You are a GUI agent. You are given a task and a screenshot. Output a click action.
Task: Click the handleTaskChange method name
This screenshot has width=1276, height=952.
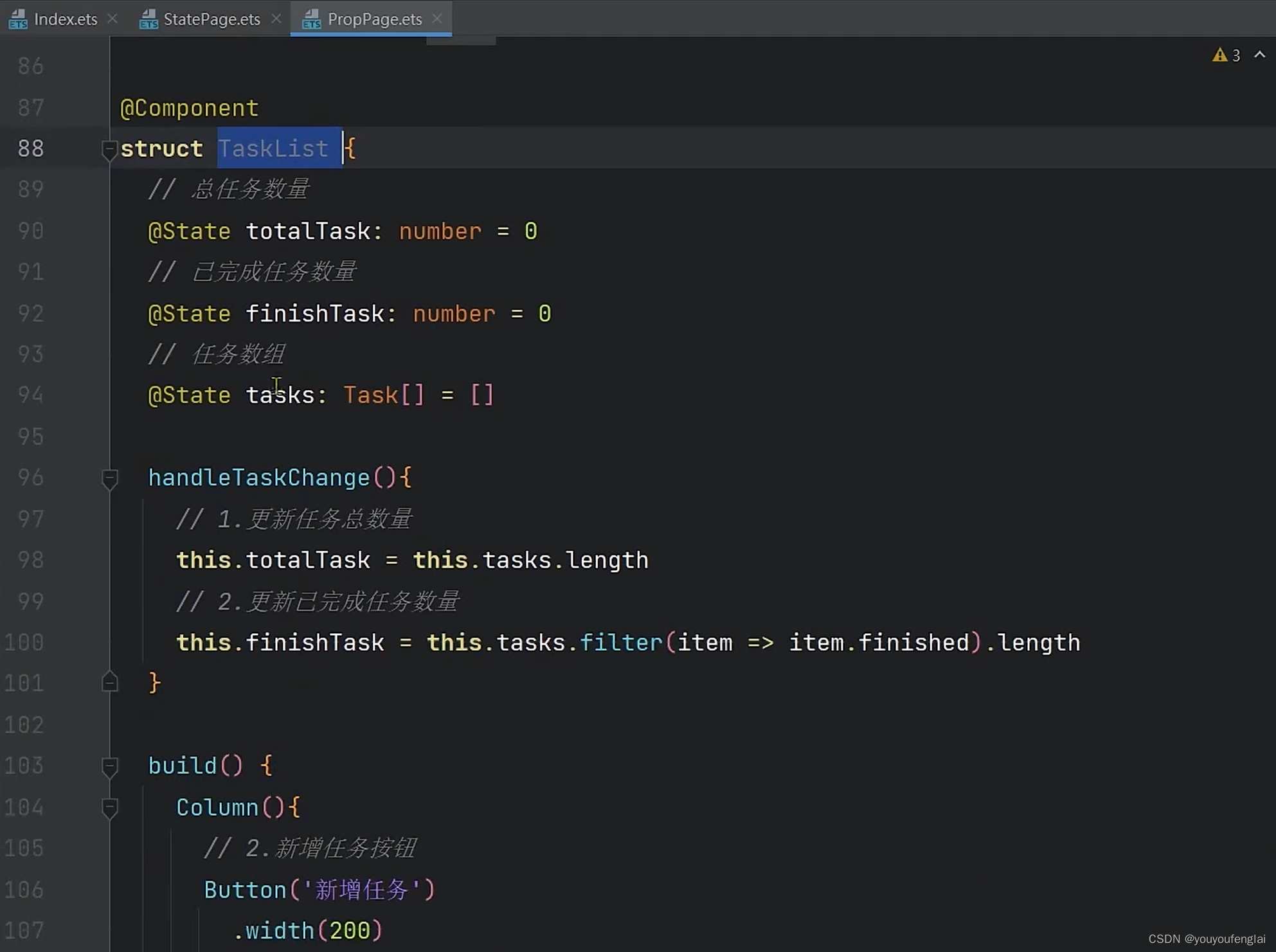pos(259,478)
